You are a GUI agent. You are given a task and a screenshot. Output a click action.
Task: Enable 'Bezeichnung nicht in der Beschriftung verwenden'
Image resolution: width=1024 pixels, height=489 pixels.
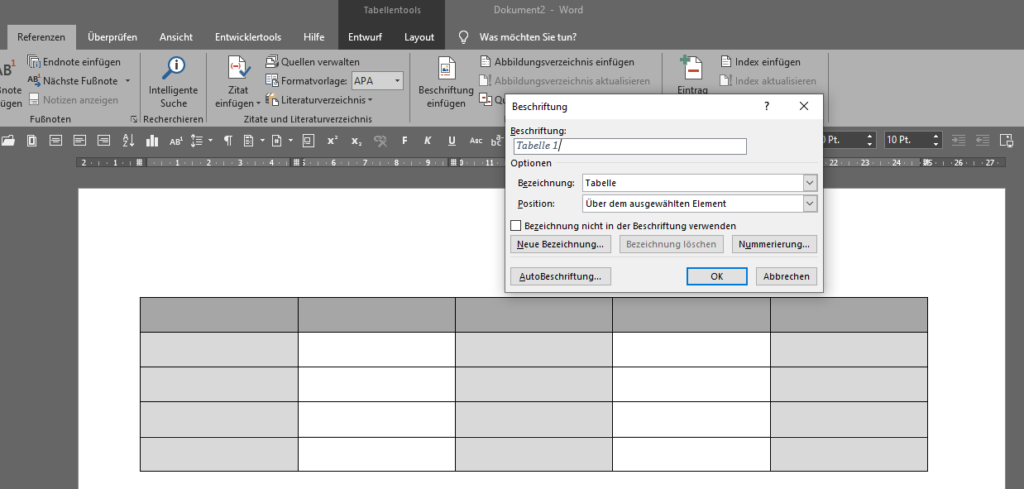click(x=516, y=226)
